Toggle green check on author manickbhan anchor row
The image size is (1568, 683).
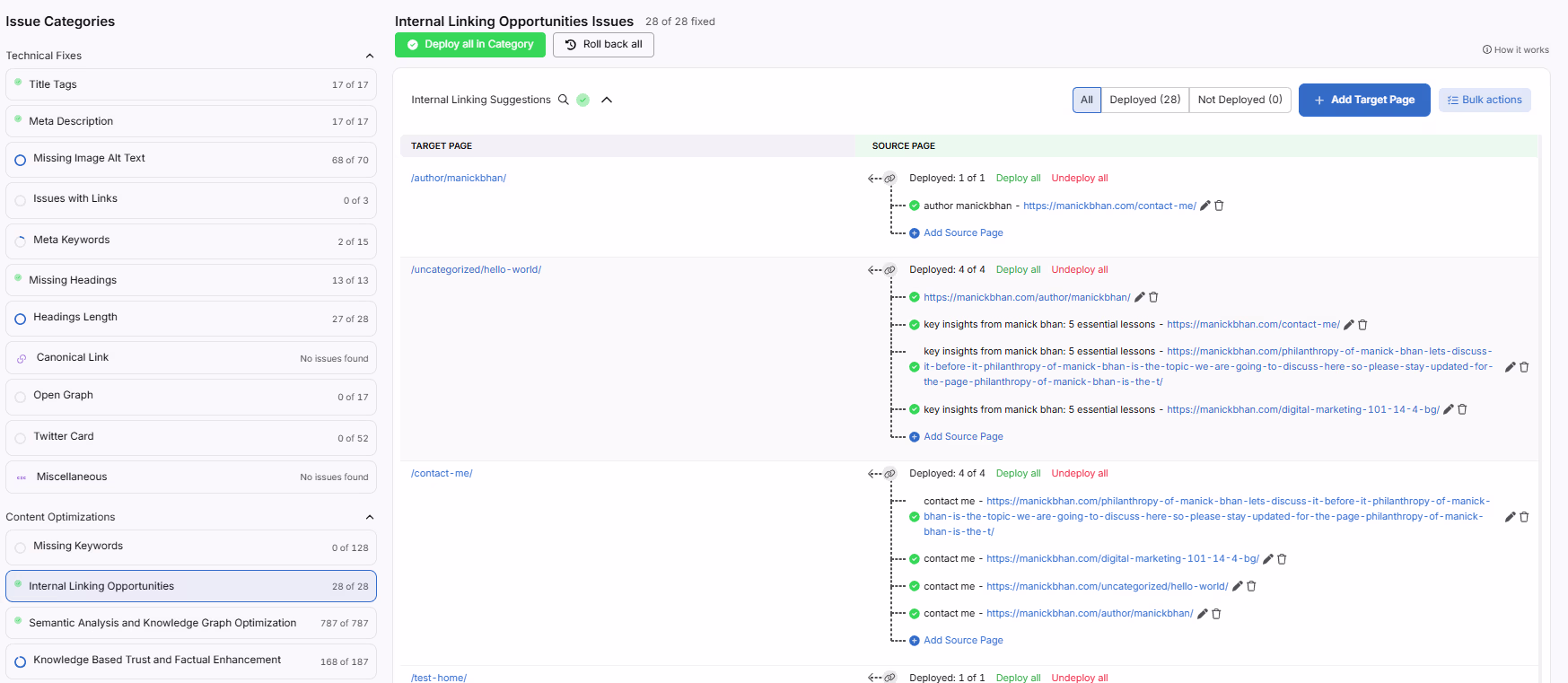pos(915,206)
